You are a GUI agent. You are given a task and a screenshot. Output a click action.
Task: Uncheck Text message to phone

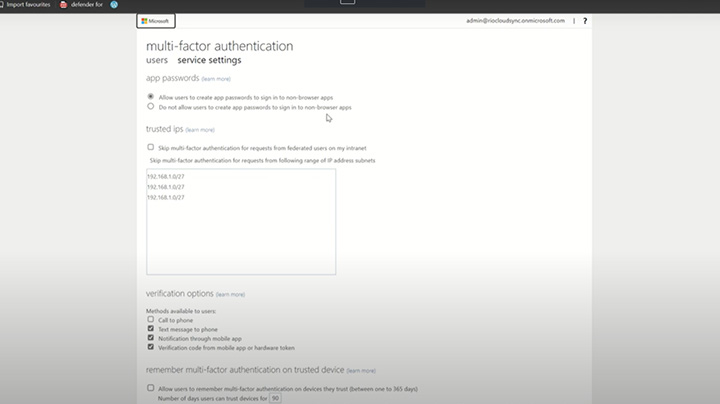[151, 328]
